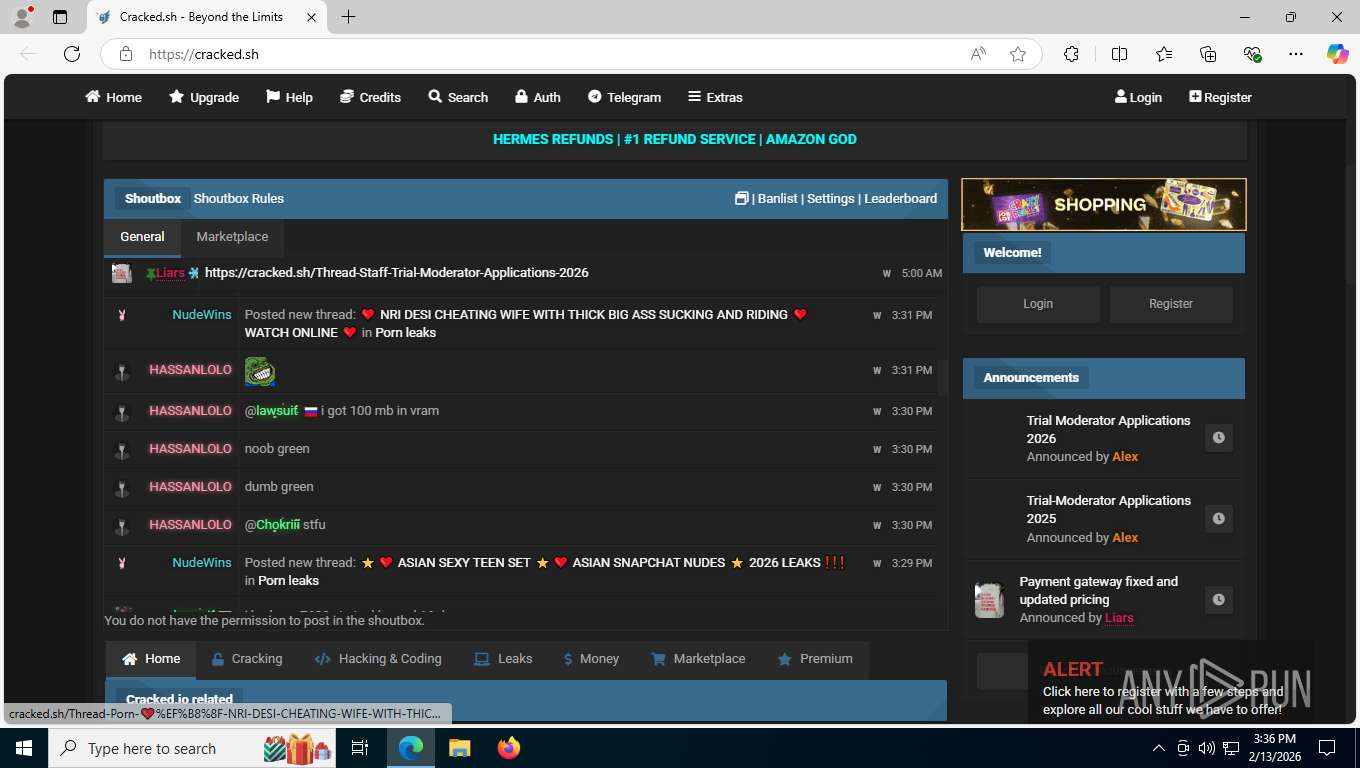Open the Auth page
The image size is (1360, 768).
click(537, 97)
